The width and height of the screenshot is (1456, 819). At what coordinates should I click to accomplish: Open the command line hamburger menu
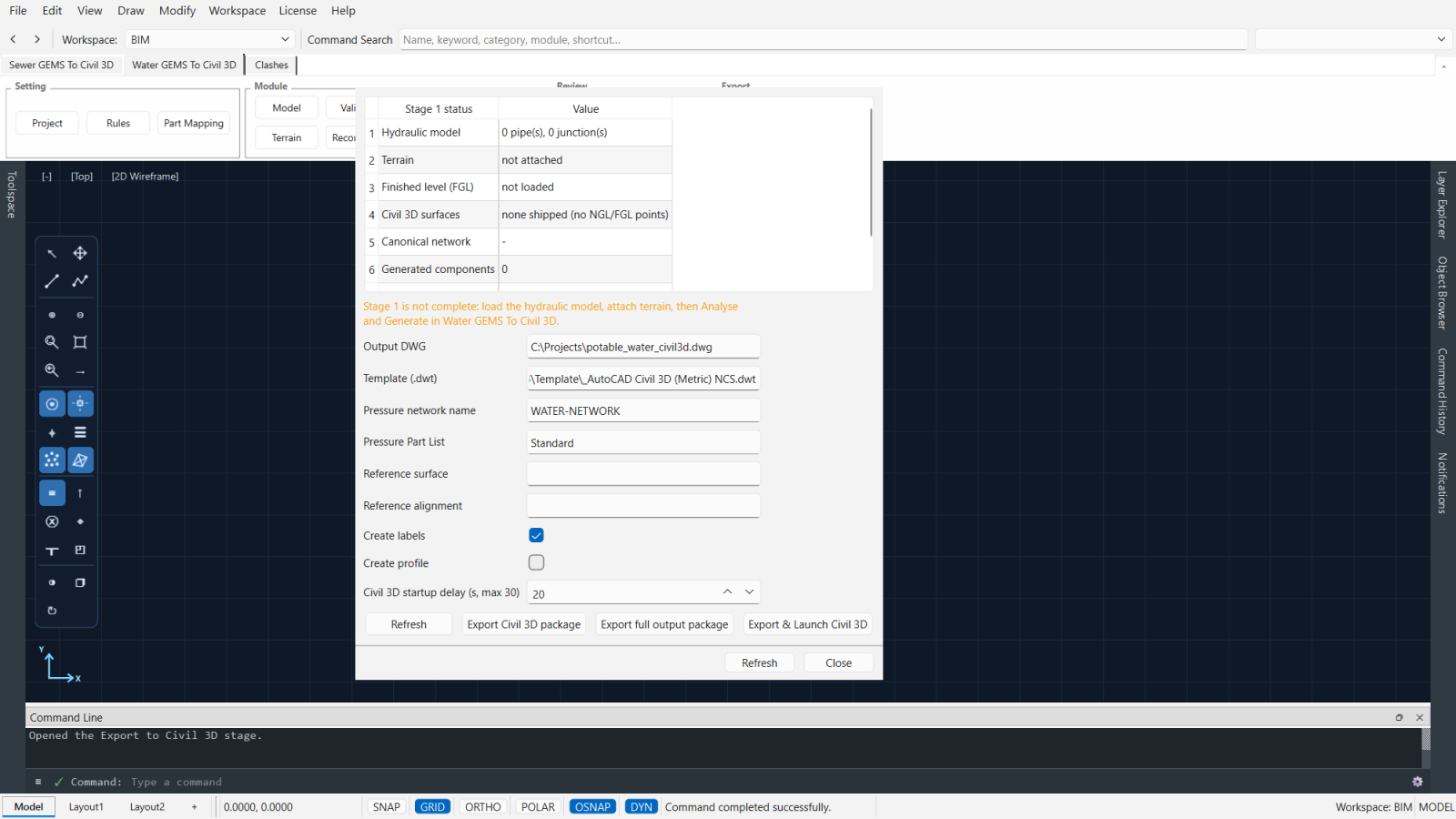pos(38,782)
